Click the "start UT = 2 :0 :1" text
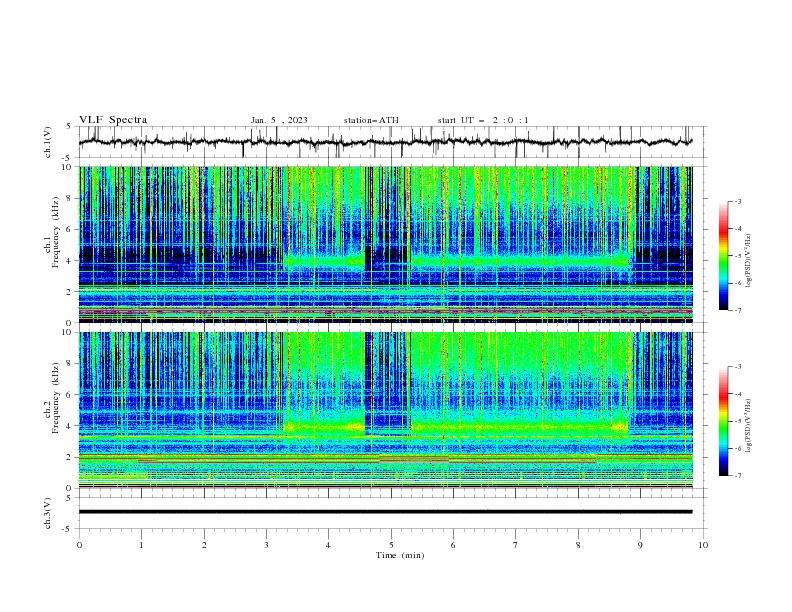 pos(483,120)
